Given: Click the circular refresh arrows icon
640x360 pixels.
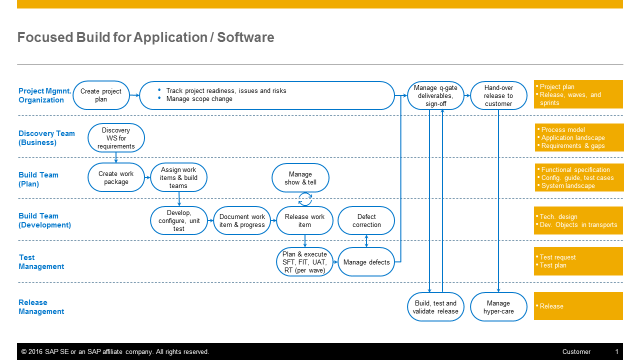Looking at the screenshot, I should coord(305,199).
